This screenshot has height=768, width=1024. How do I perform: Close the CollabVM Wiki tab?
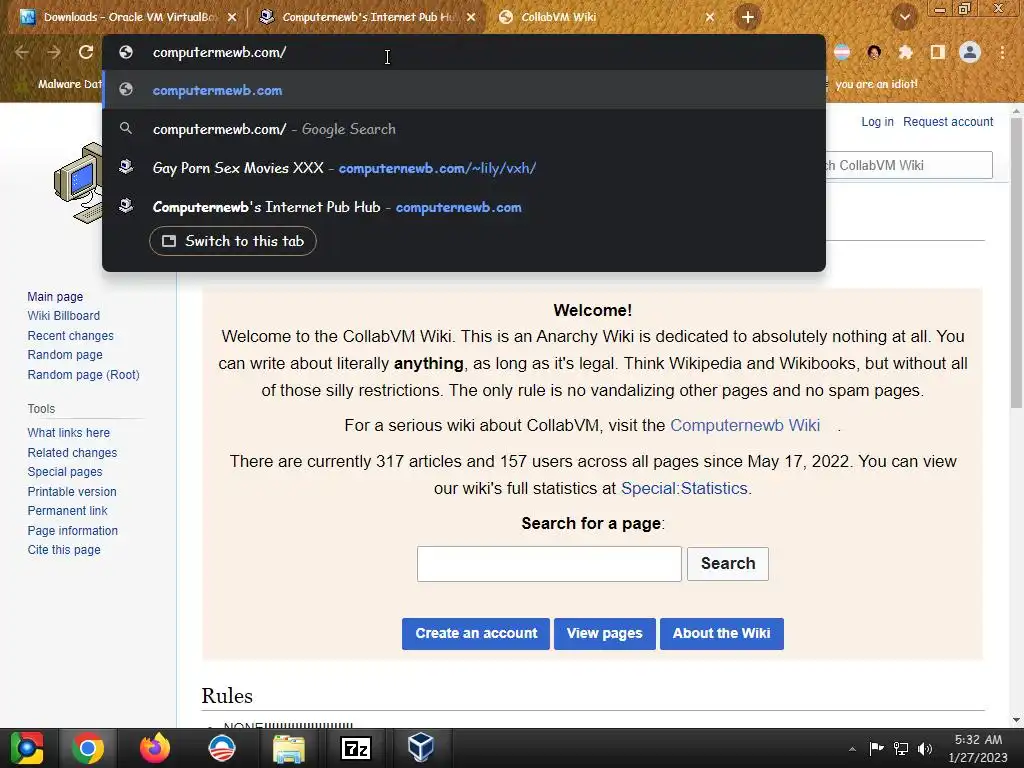710,17
